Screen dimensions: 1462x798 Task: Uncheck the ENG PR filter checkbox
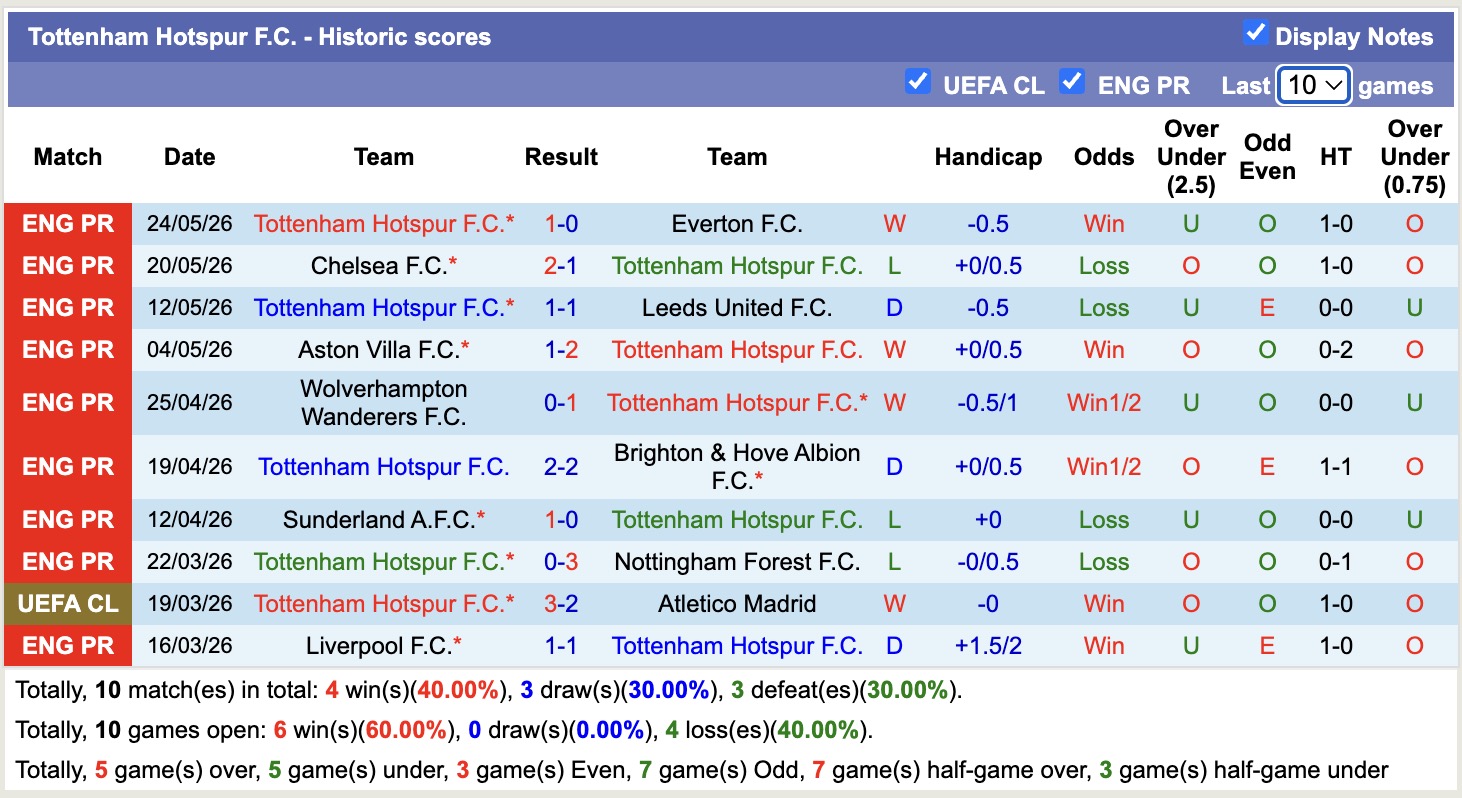pos(1072,82)
